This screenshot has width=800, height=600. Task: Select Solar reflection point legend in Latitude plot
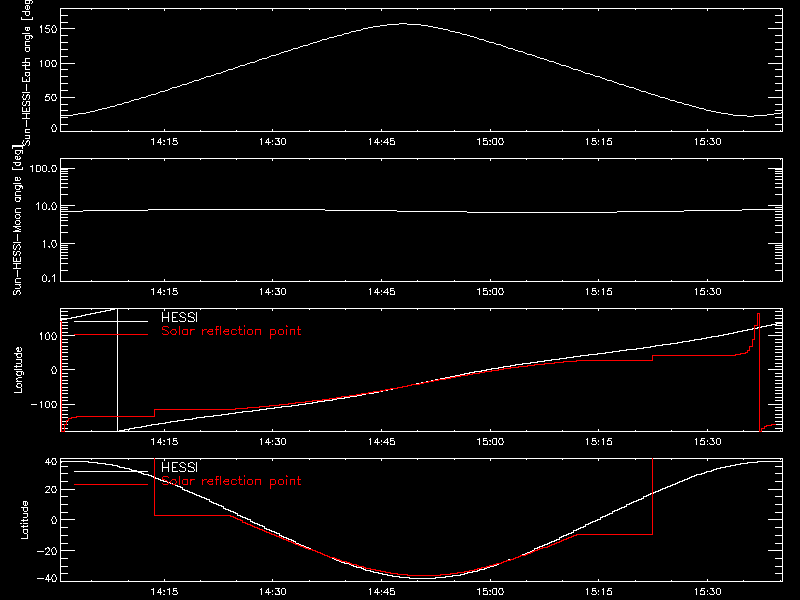pyautogui.click(x=231, y=481)
